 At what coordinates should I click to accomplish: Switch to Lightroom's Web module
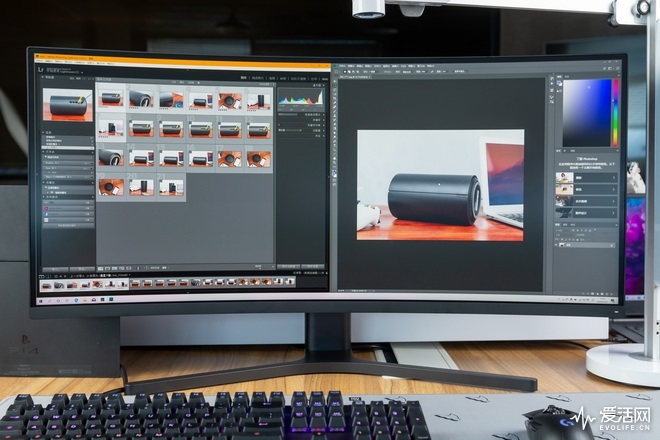tap(325, 79)
